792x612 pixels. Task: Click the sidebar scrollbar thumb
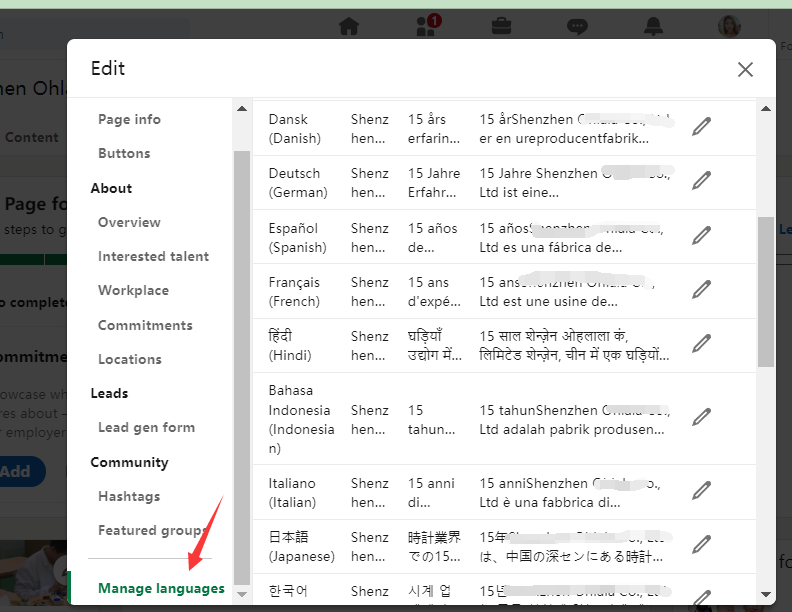(x=242, y=368)
